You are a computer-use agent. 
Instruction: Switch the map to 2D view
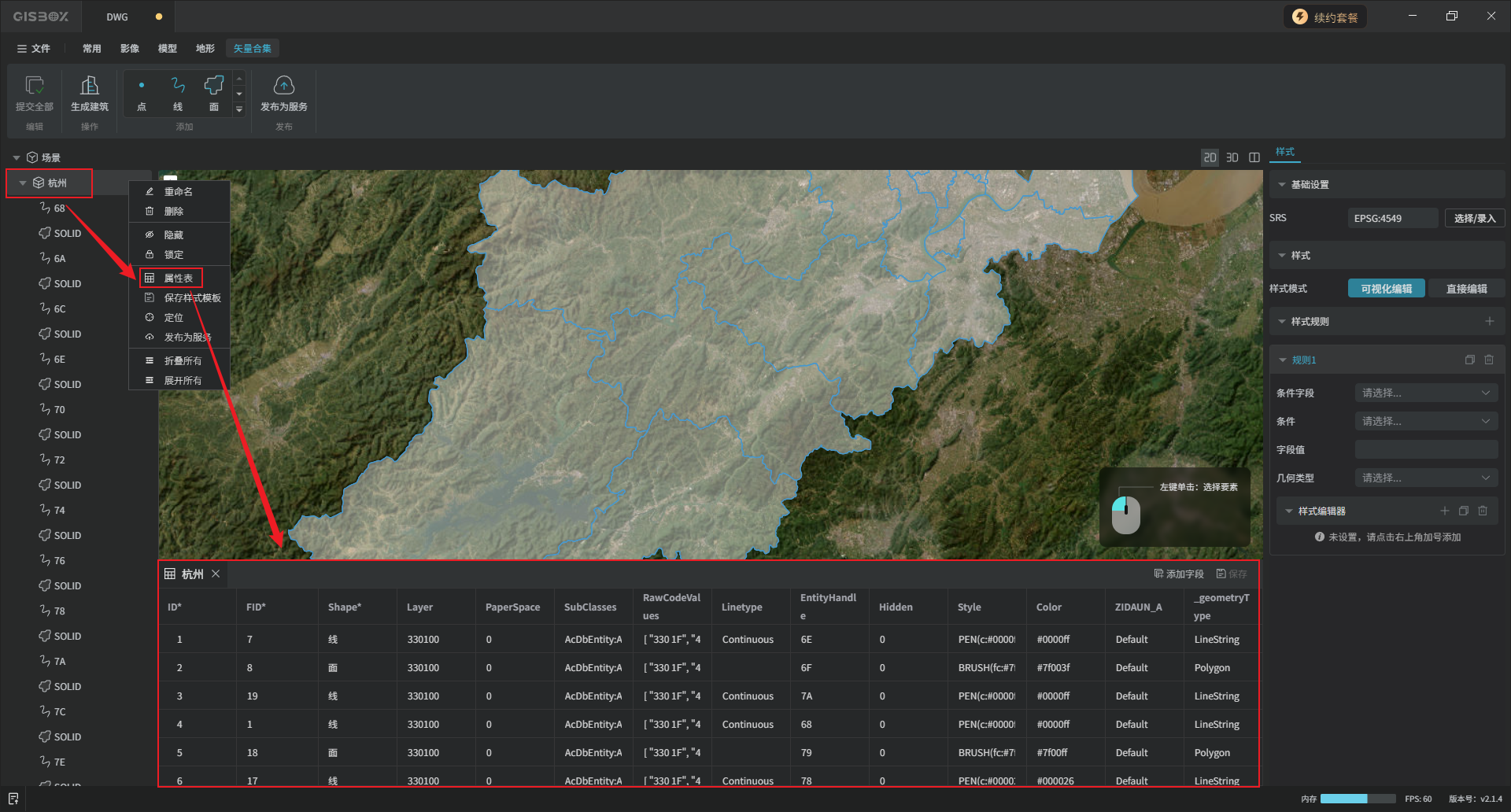click(1210, 157)
